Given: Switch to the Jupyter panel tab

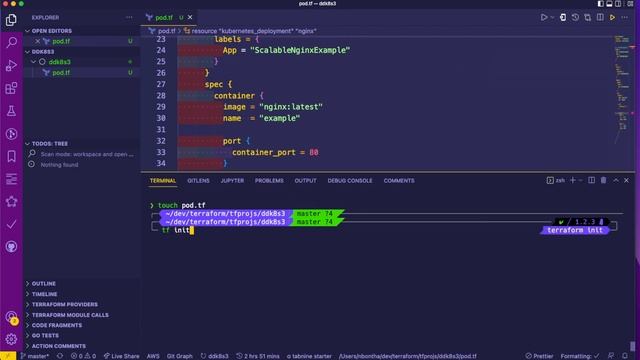Looking at the screenshot, I should (x=232, y=181).
